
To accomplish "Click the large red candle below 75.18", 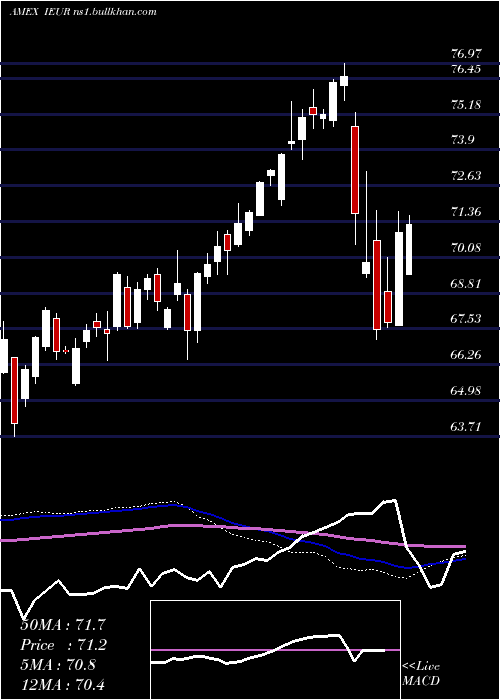I will click(355, 170).
